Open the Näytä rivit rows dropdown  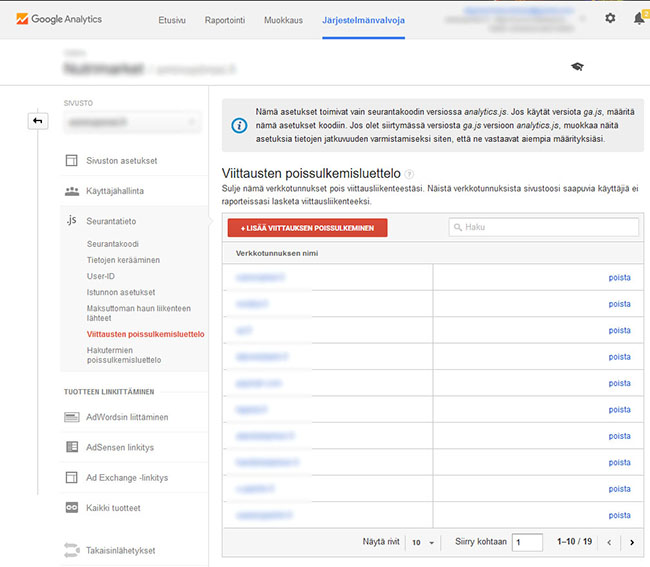pos(423,542)
